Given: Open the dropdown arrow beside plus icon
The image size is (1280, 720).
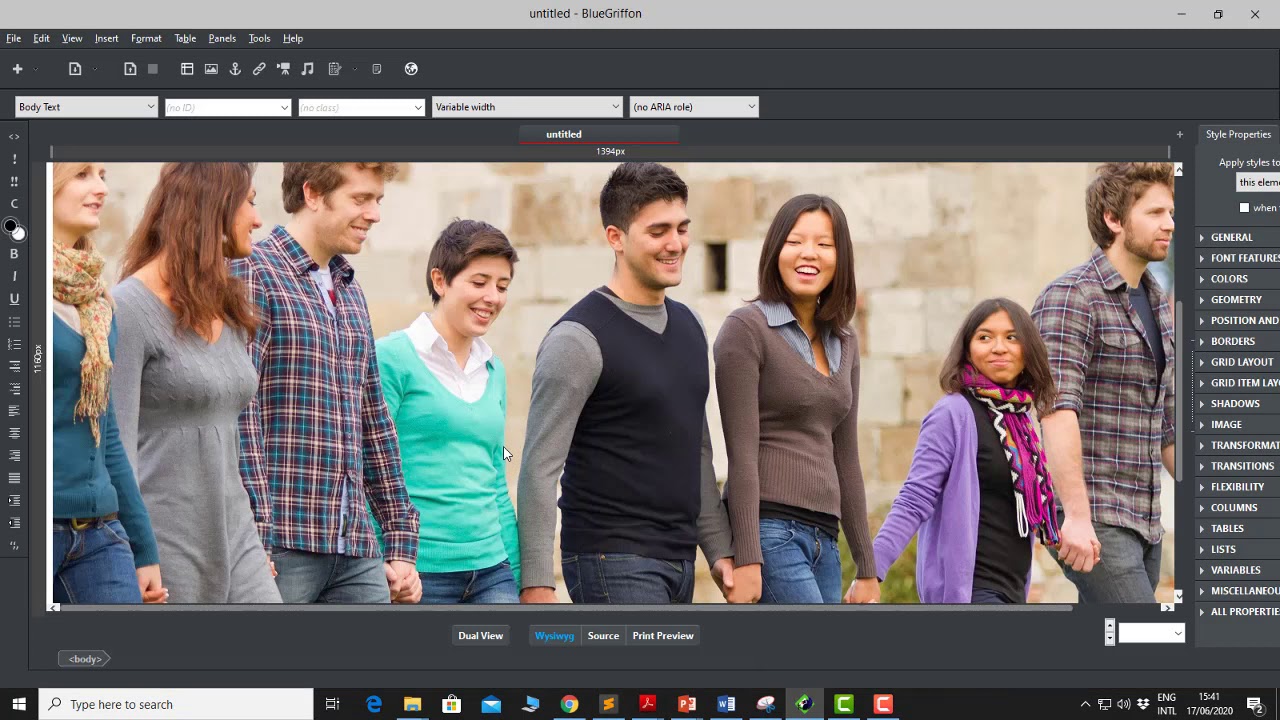Looking at the screenshot, I should 36,69.
